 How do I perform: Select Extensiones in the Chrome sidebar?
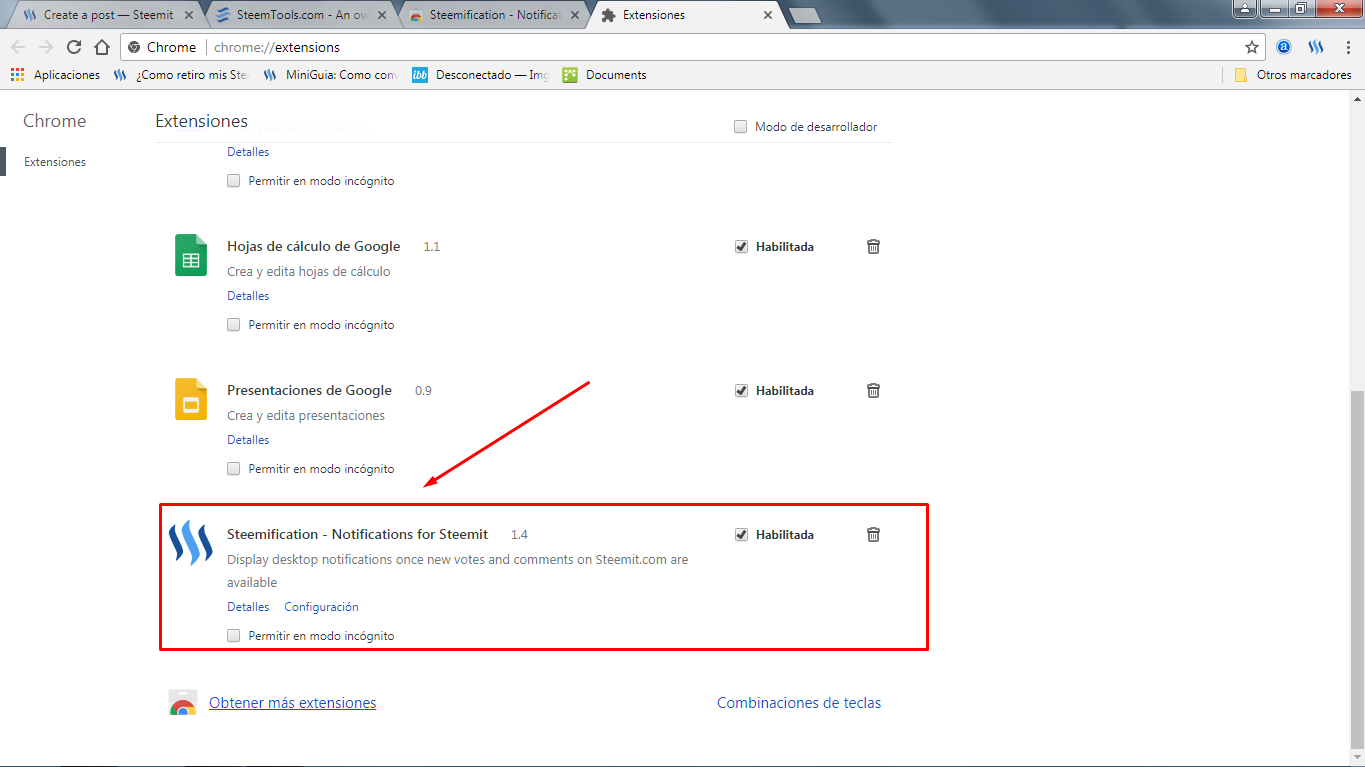[x=55, y=162]
